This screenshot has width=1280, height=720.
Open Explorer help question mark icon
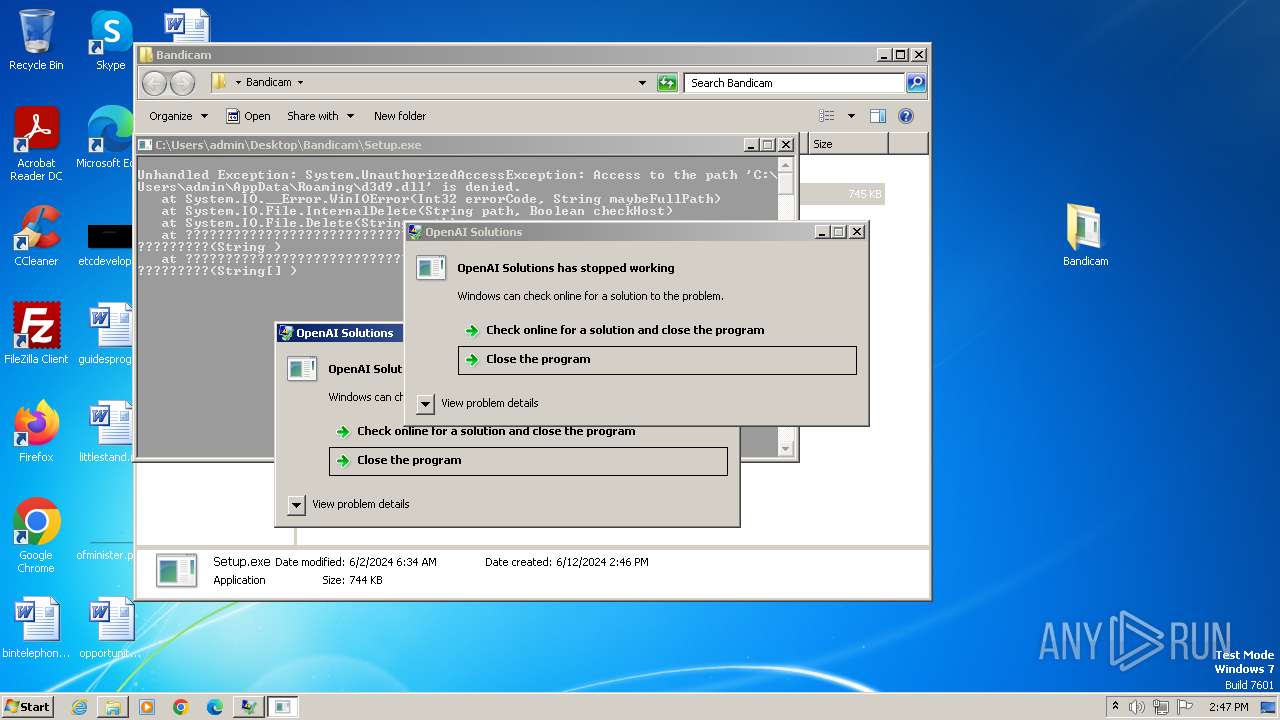pyautogui.click(x=906, y=116)
